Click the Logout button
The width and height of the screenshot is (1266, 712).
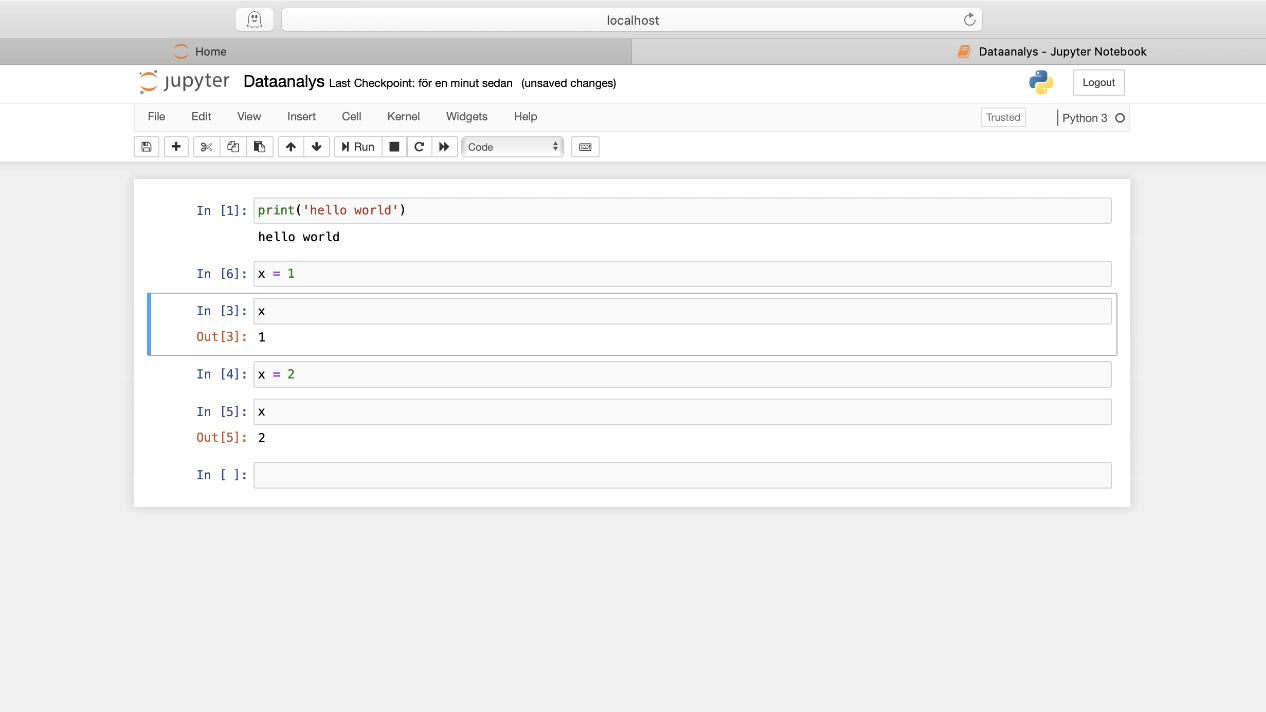(1098, 83)
